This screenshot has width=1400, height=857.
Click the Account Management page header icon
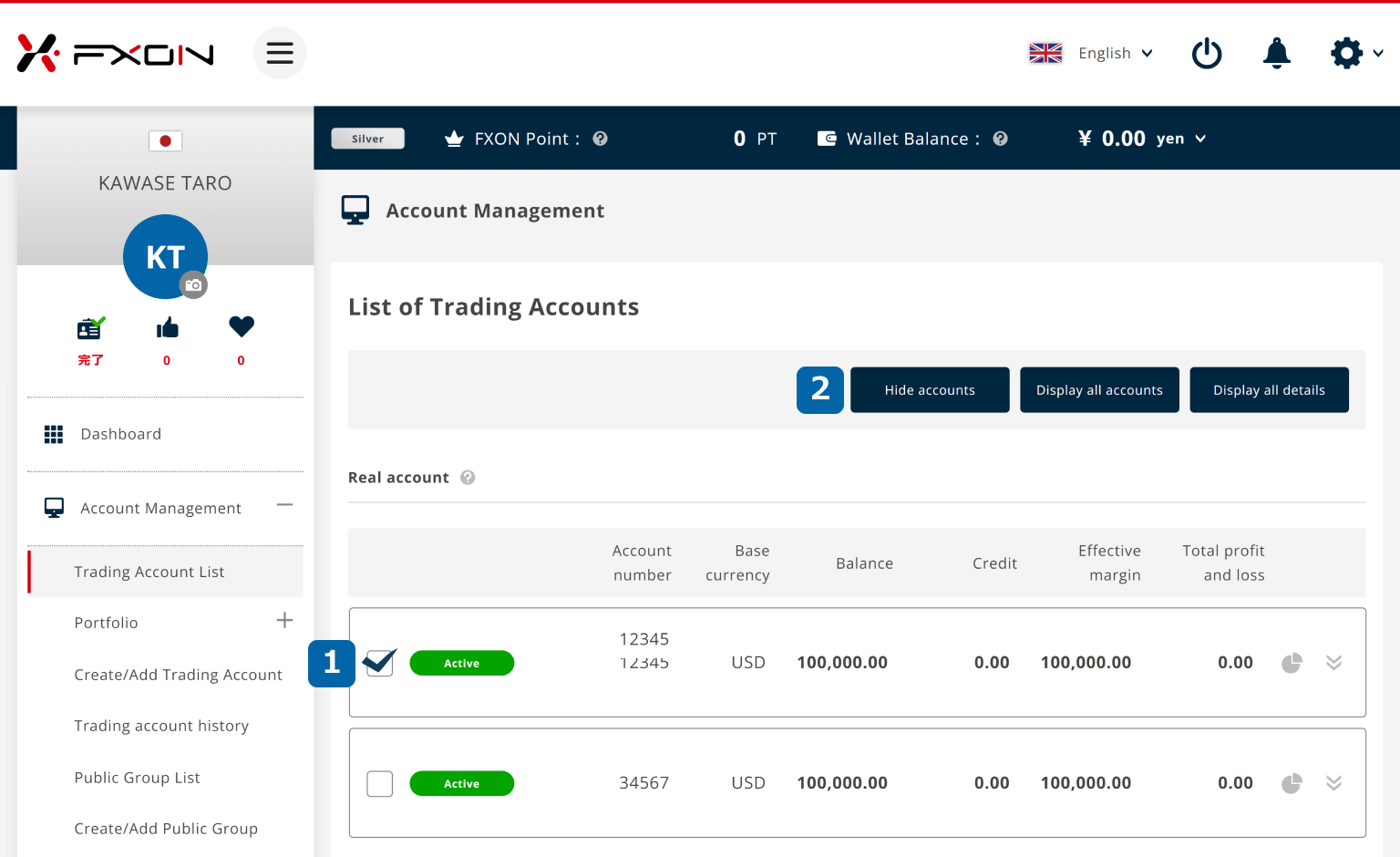click(x=355, y=210)
